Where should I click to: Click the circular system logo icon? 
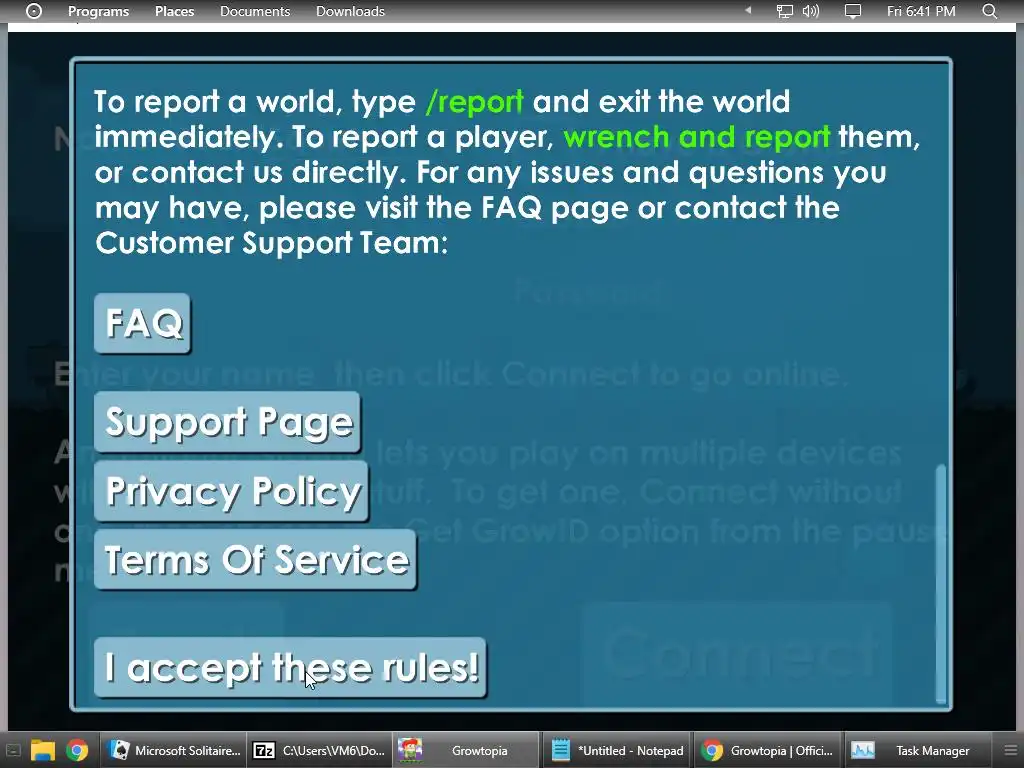pos(34,11)
